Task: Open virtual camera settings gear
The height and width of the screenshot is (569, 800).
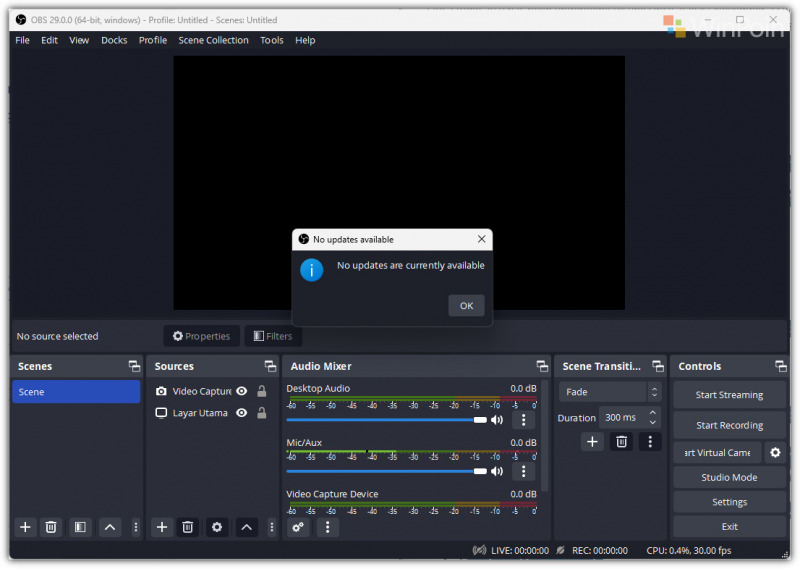Action: 775,453
